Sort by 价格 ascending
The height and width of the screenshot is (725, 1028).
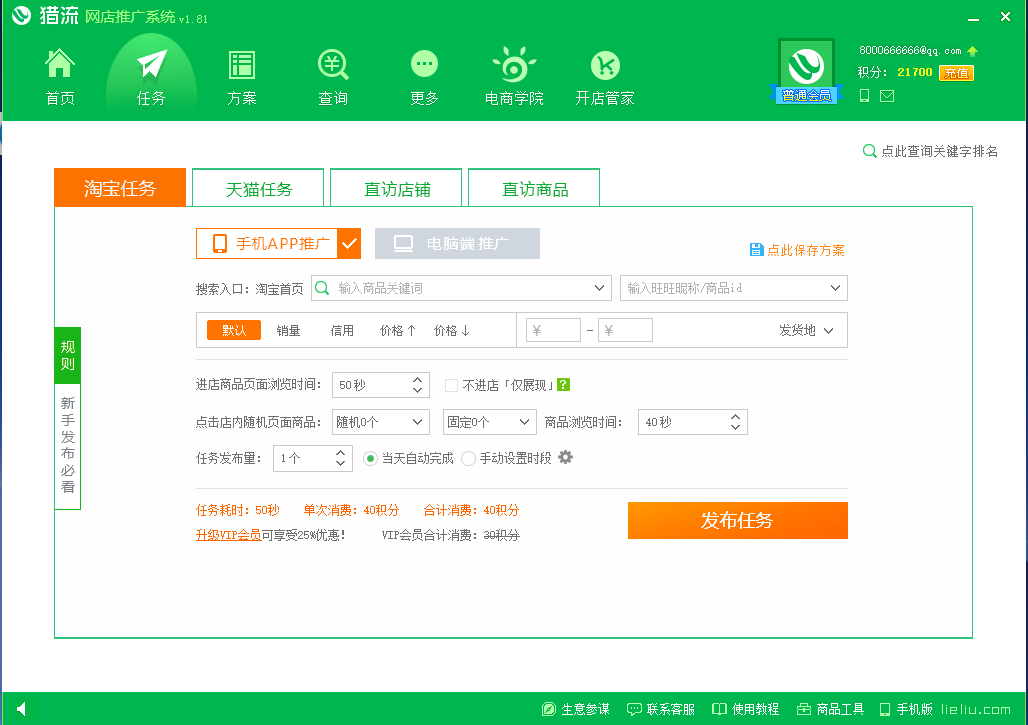397,330
